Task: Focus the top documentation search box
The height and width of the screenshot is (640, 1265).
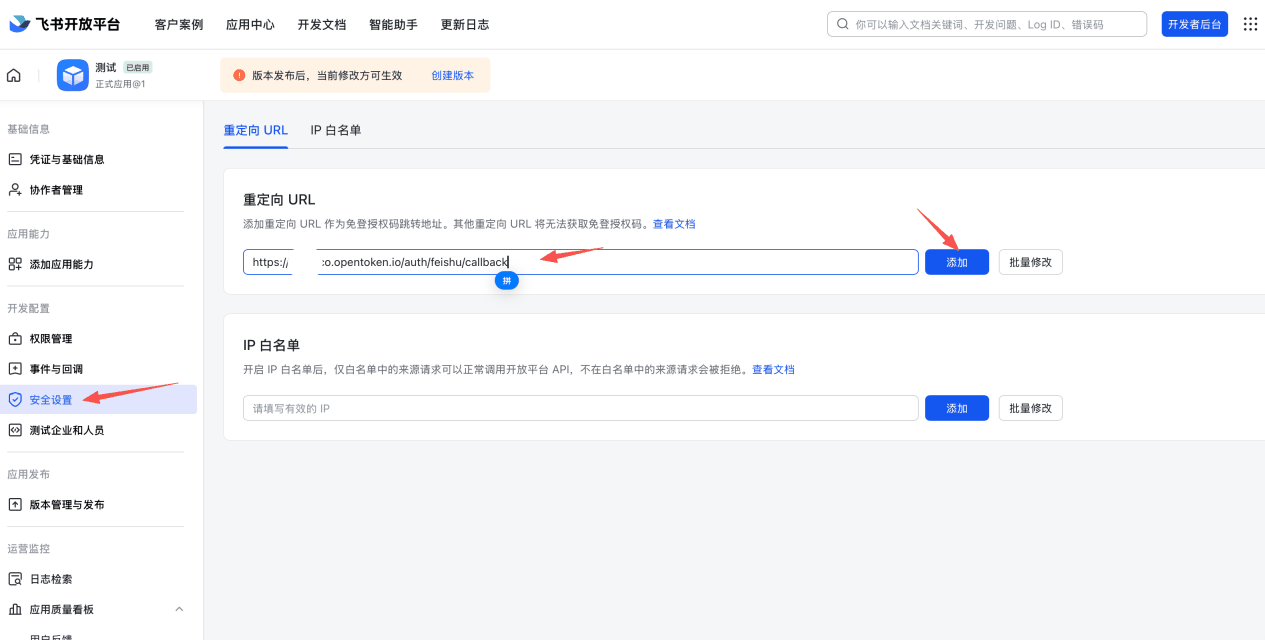Action: [x=987, y=24]
